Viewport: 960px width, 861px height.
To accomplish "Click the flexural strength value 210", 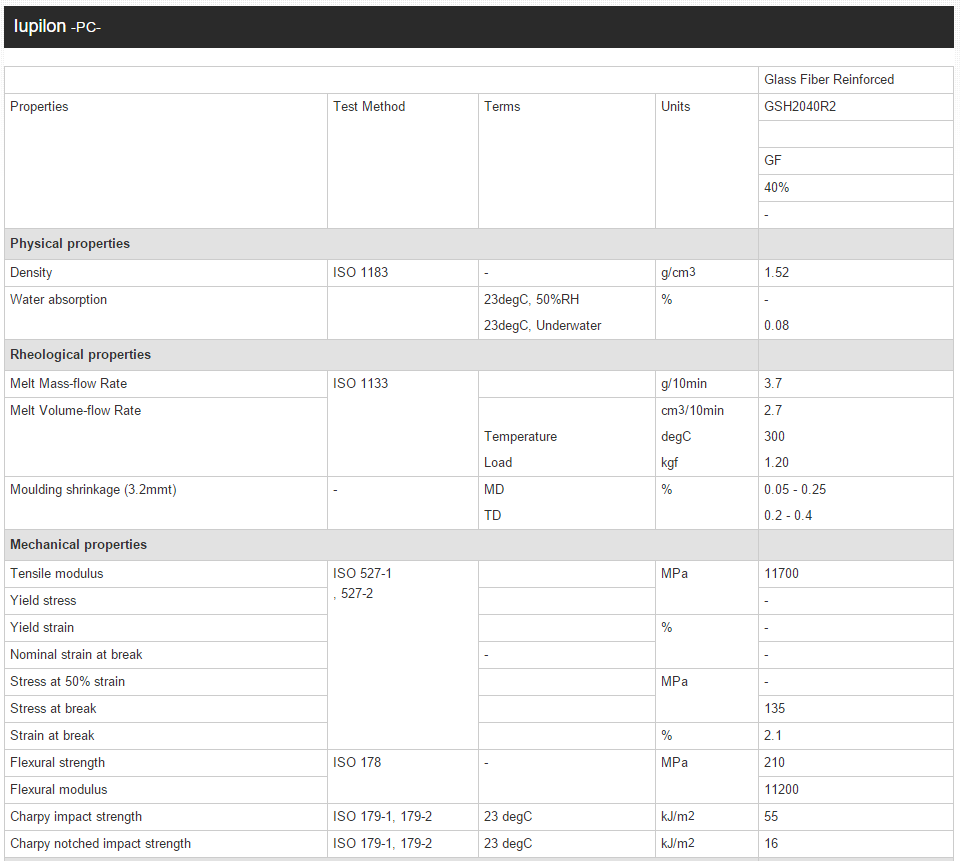I will tap(774, 762).
